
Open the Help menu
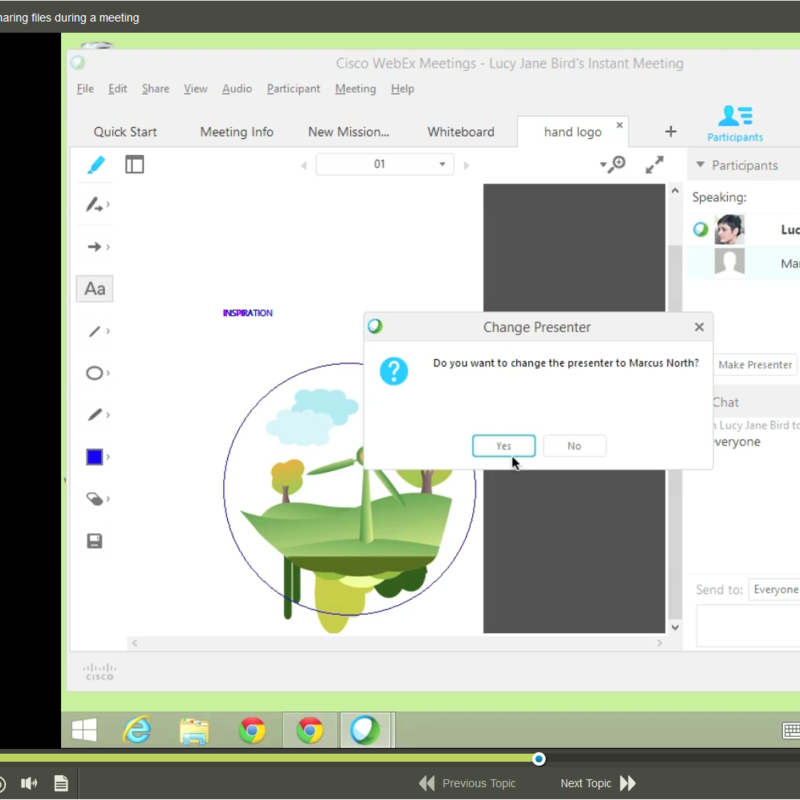(x=403, y=89)
